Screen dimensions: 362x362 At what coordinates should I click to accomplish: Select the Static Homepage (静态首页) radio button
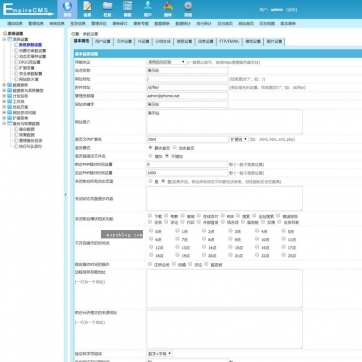pyautogui.click(x=150, y=147)
